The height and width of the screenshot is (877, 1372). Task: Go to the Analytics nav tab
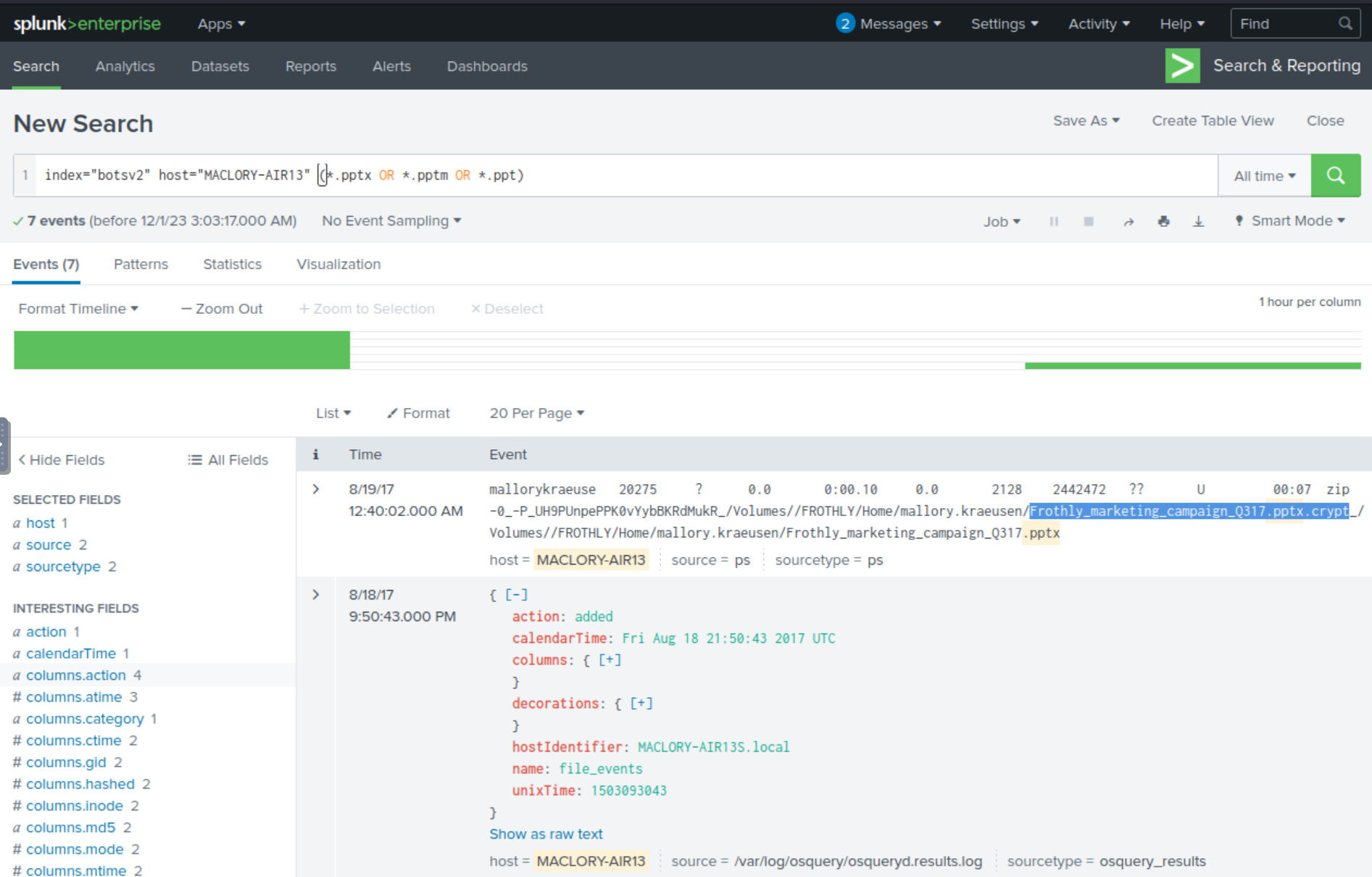pos(125,66)
